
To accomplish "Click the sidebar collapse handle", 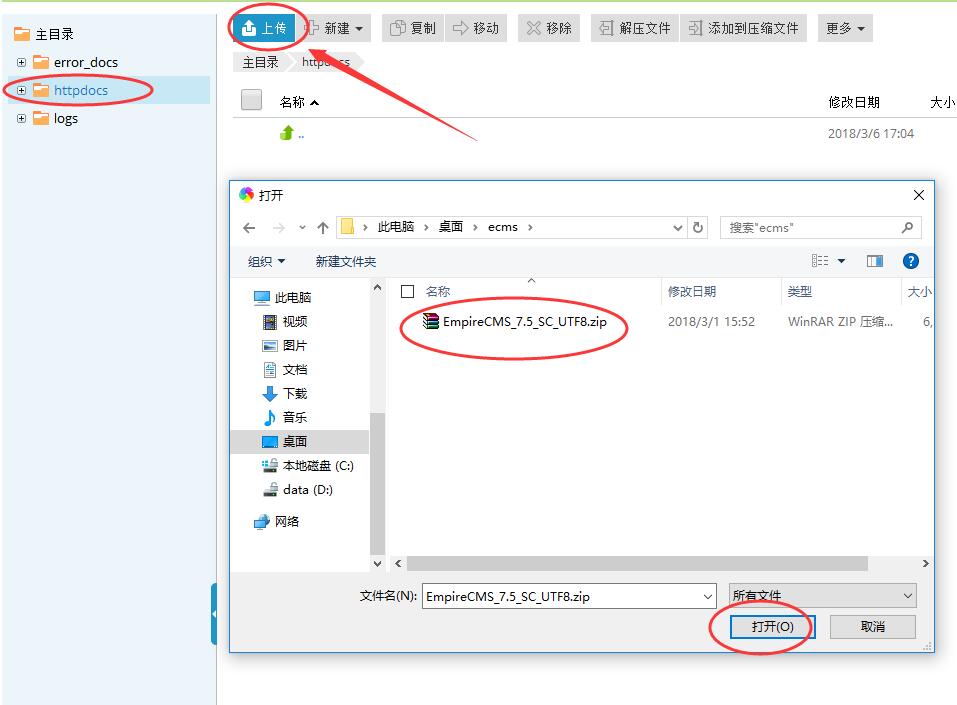I will coord(214,613).
